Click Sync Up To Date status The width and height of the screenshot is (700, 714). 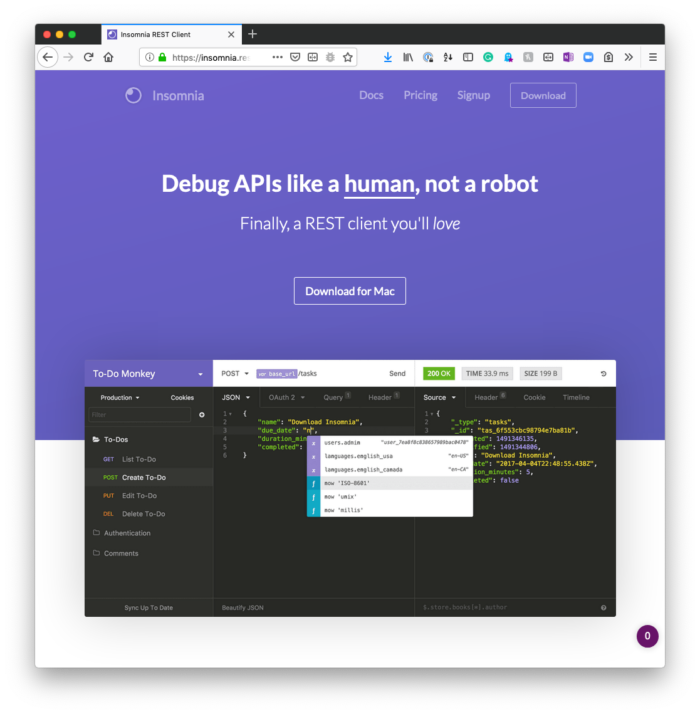(x=148, y=608)
